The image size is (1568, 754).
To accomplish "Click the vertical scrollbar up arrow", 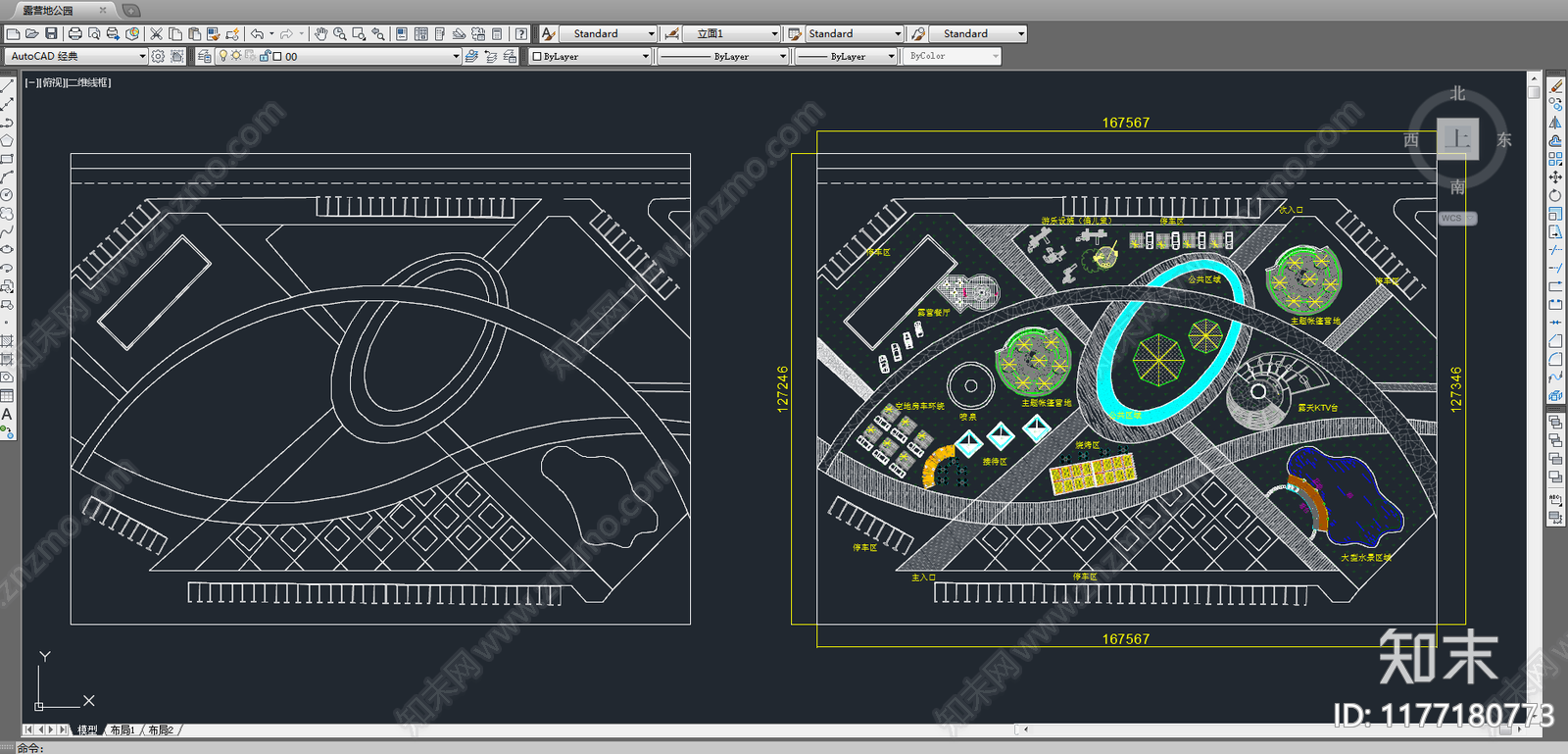I will click(1534, 78).
